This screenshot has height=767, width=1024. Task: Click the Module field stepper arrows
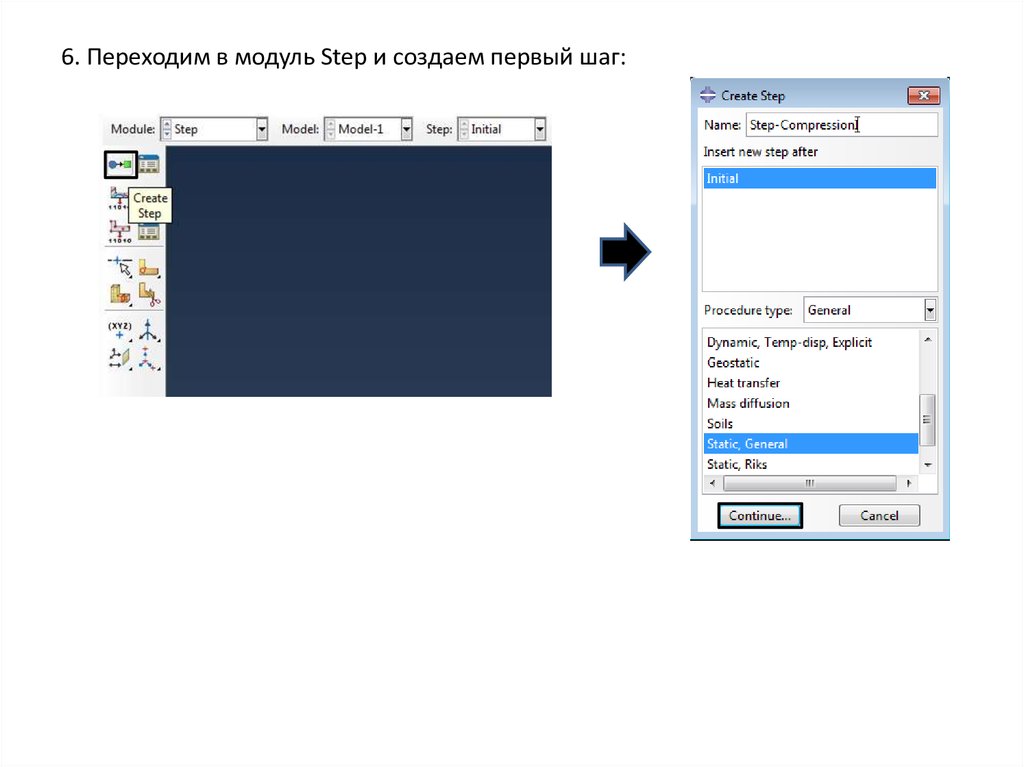(167, 129)
